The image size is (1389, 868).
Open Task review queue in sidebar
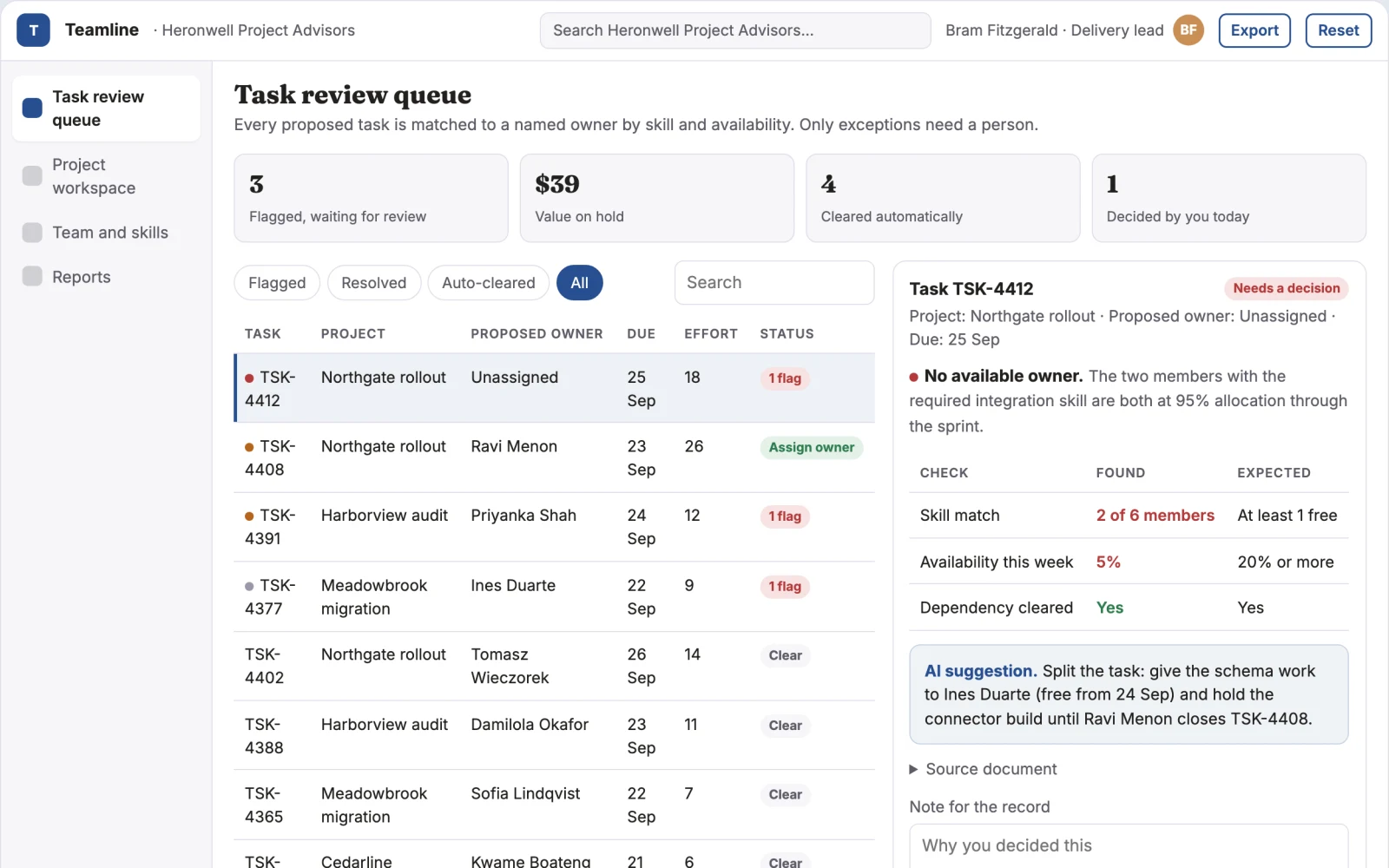pyautogui.click(x=107, y=108)
